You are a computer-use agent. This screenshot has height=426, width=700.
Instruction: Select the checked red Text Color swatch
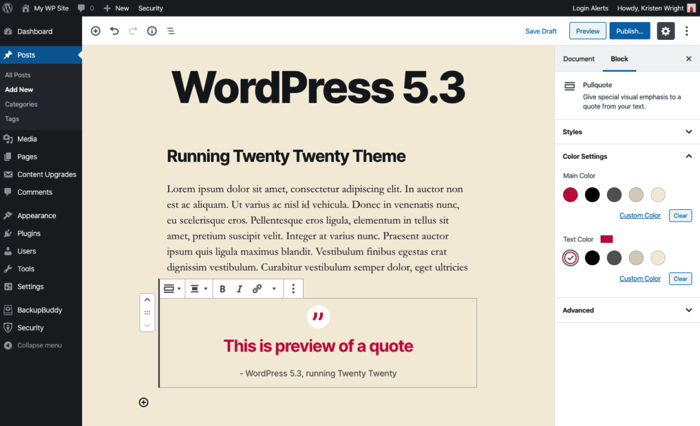point(570,258)
